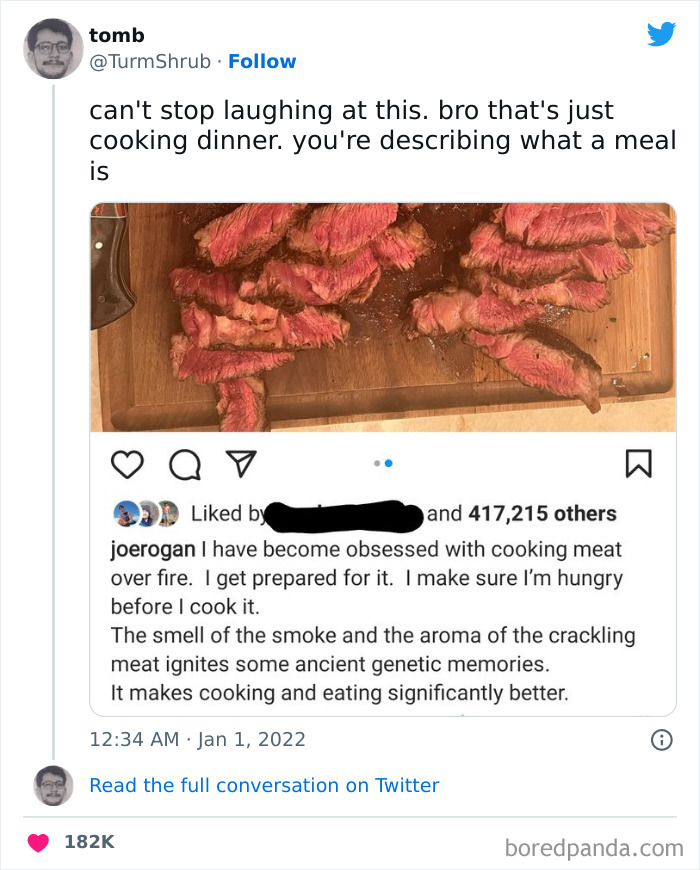Image resolution: width=700 pixels, height=870 pixels.
Task: Click Read the full conversation on Twitter
Action: [265, 786]
